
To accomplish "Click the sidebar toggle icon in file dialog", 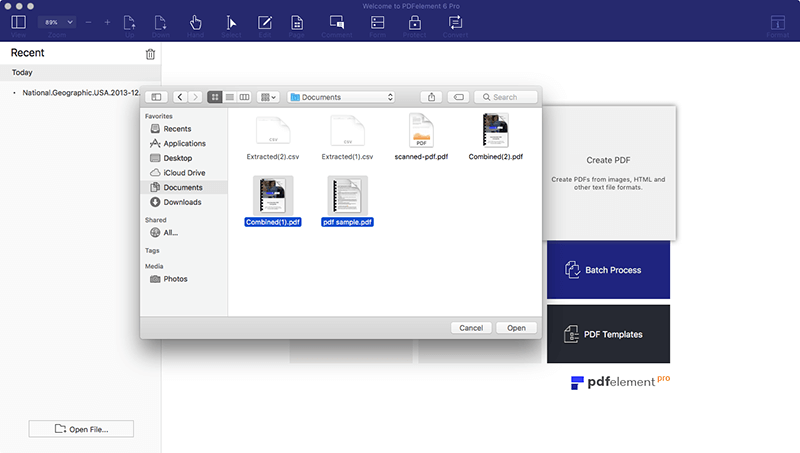I will (x=156, y=97).
